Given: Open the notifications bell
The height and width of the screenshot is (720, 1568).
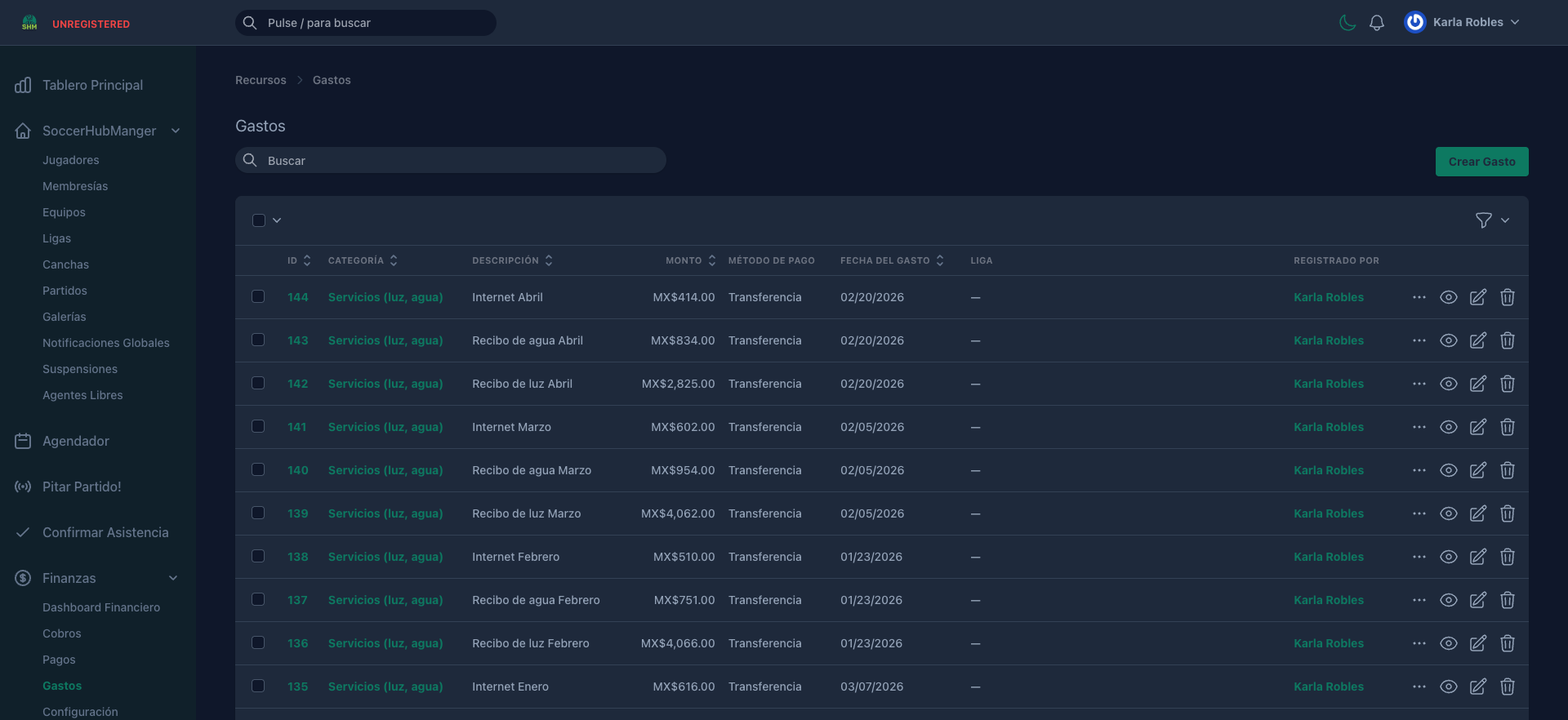Looking at the screenshot, I should click(x=1377, y=23).
